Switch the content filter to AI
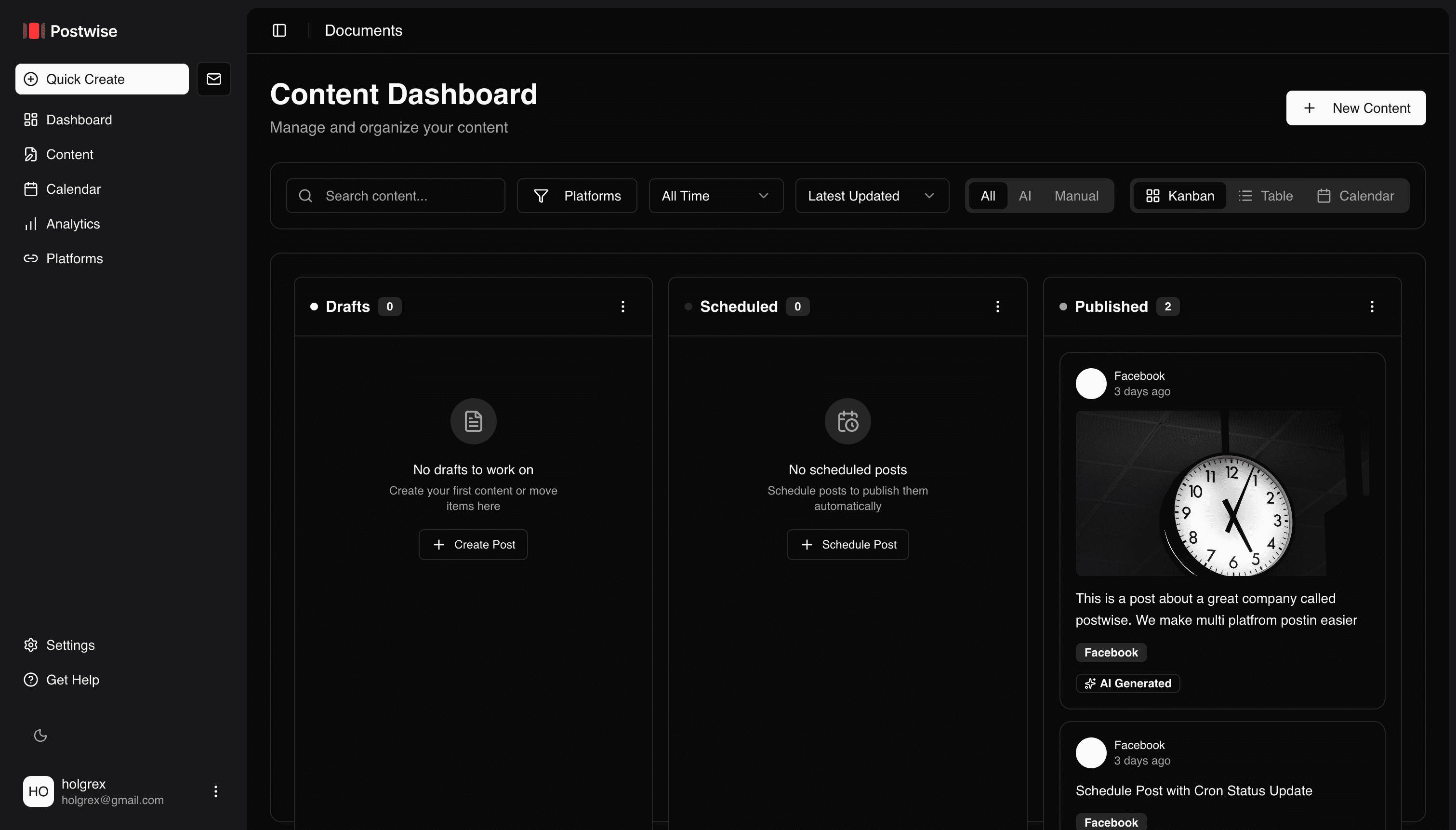 (1025, 196)
